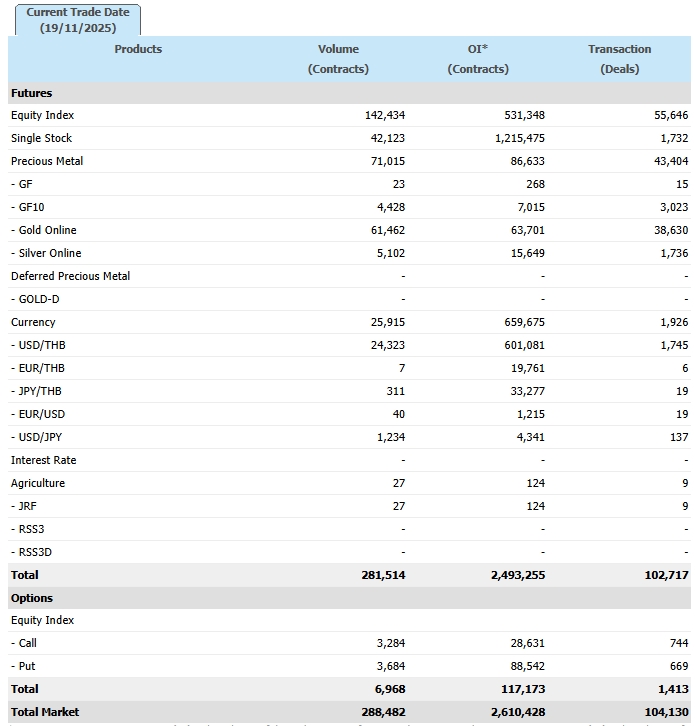Click the Total Market row label
The height and width of the screenshot is (726, 695).
tap(45, 712)
